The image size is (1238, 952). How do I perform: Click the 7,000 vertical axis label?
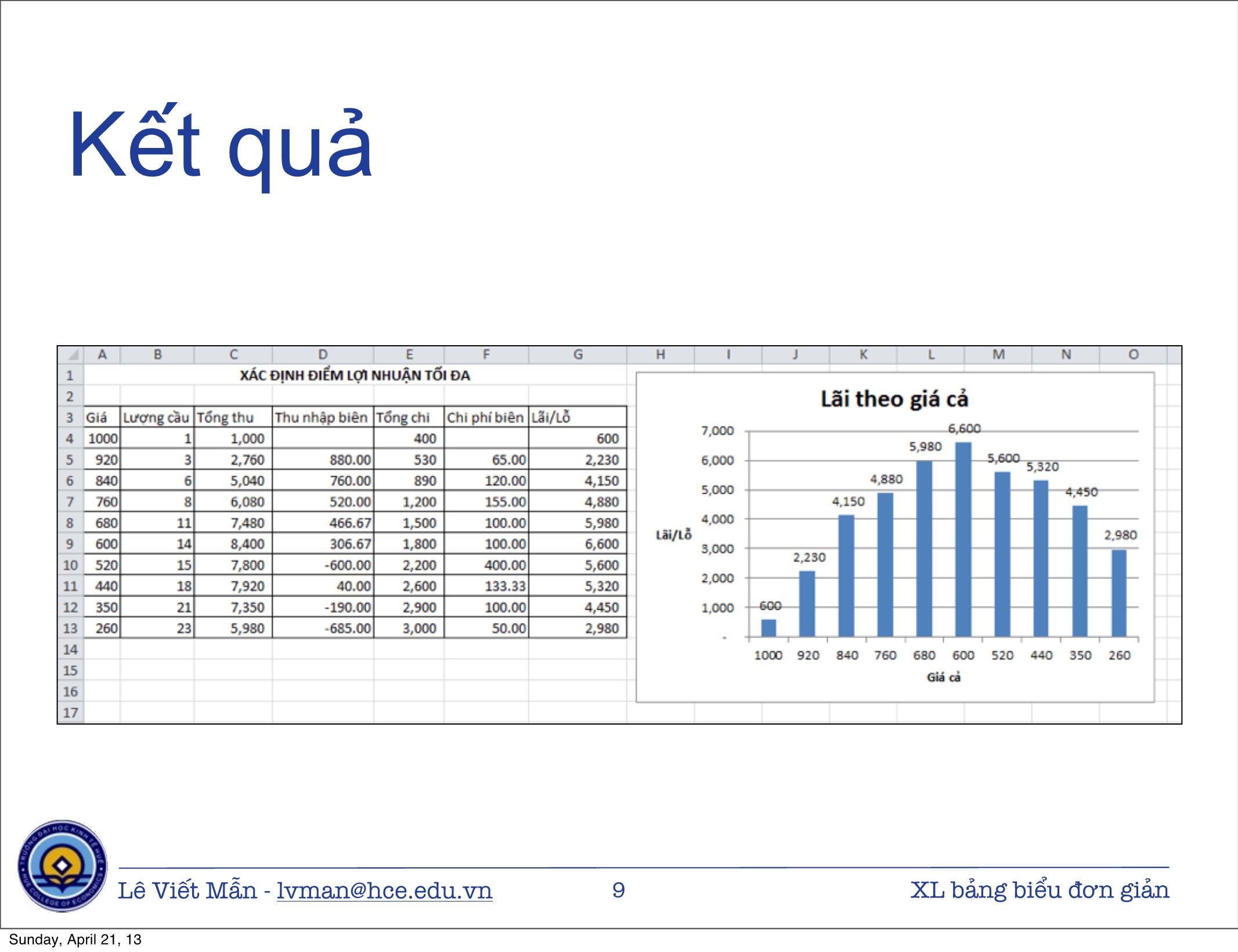(x=717, y=431)
